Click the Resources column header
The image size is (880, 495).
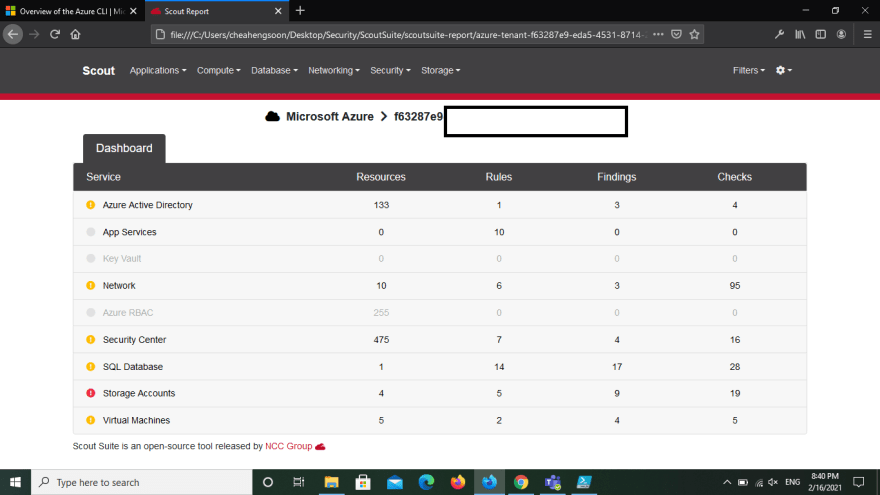click(381, 177)
